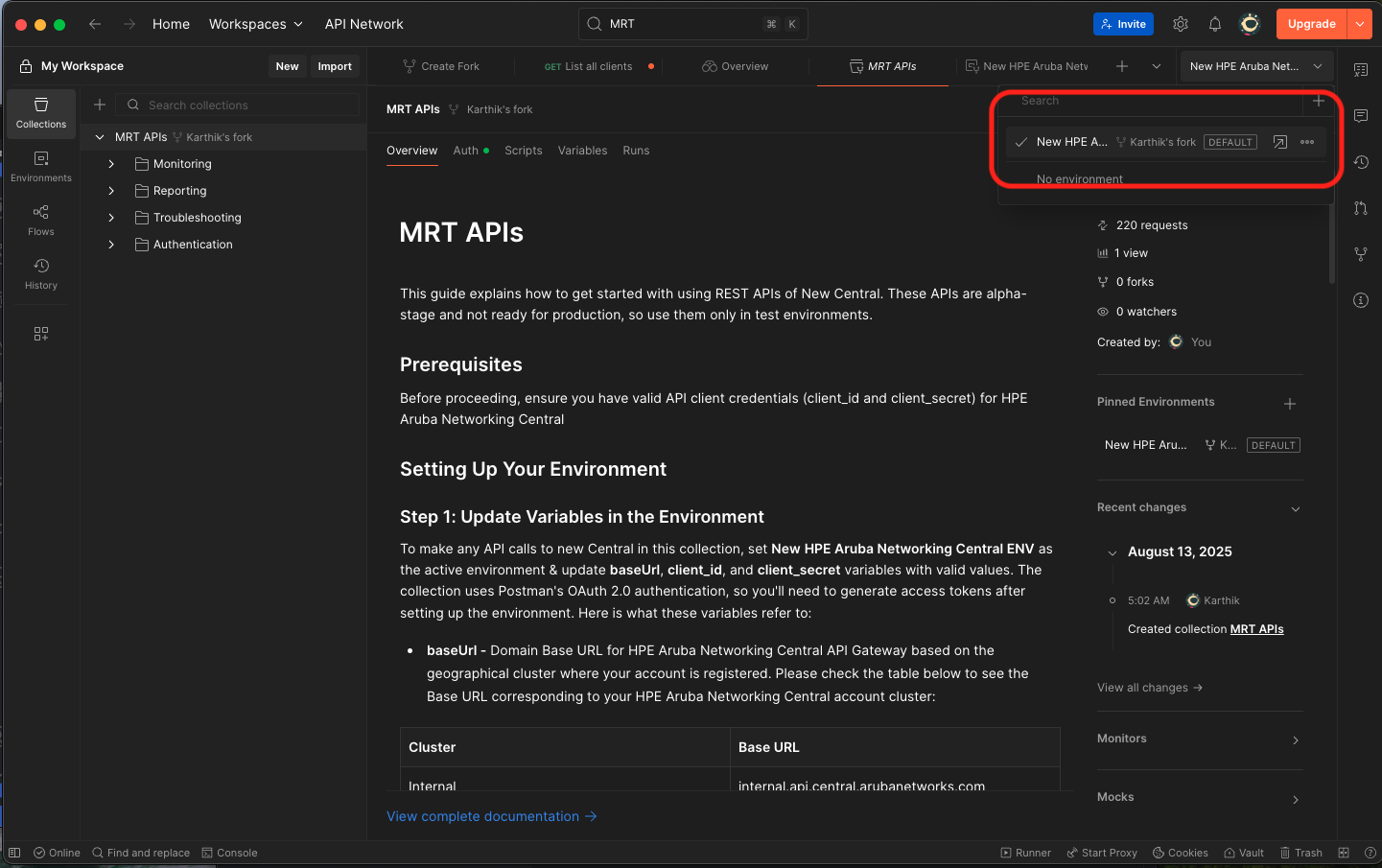Viewport: 1382px width, 868px height.
Task: Click the Invite button
Action: 1123,24
